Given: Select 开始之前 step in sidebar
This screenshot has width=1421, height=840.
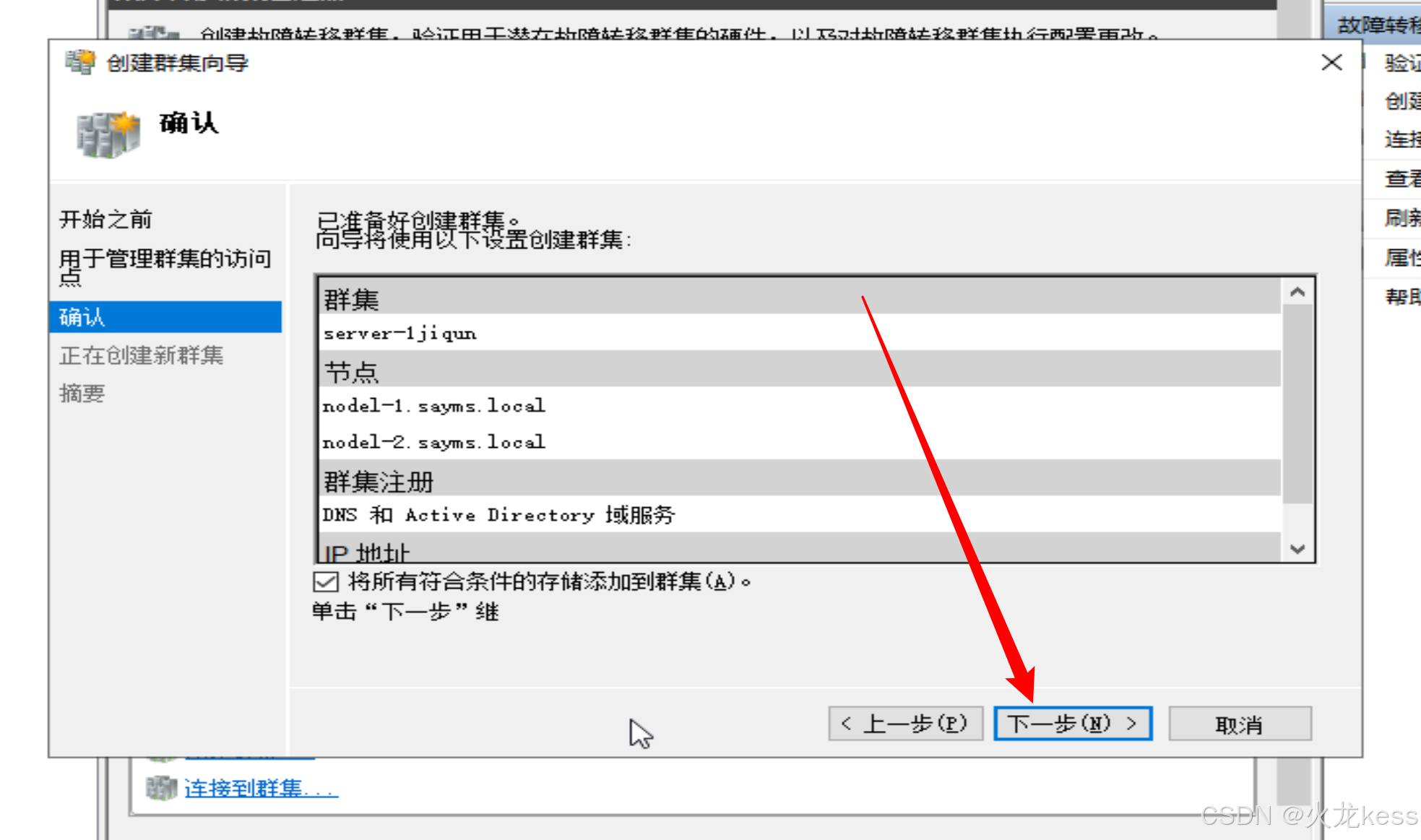Looking at the screenshot, I should click(105, 220).
